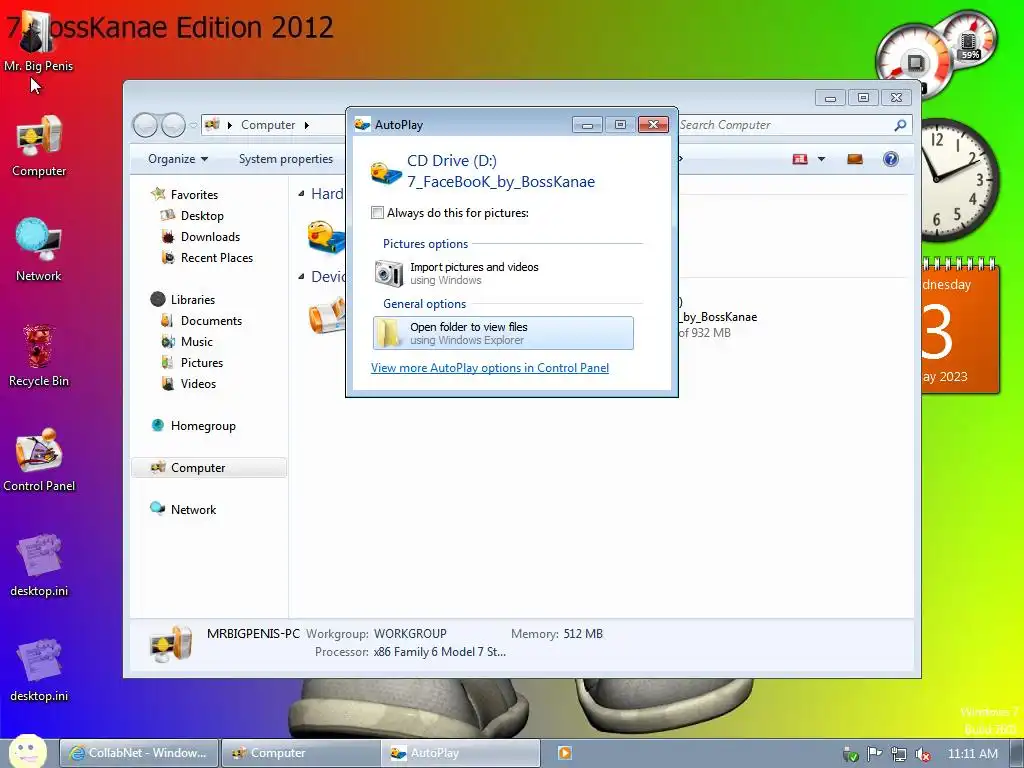1024x768 pixels.
Task: Click the network tray icon
Action: pyautogui.click(x=899, y=754)
